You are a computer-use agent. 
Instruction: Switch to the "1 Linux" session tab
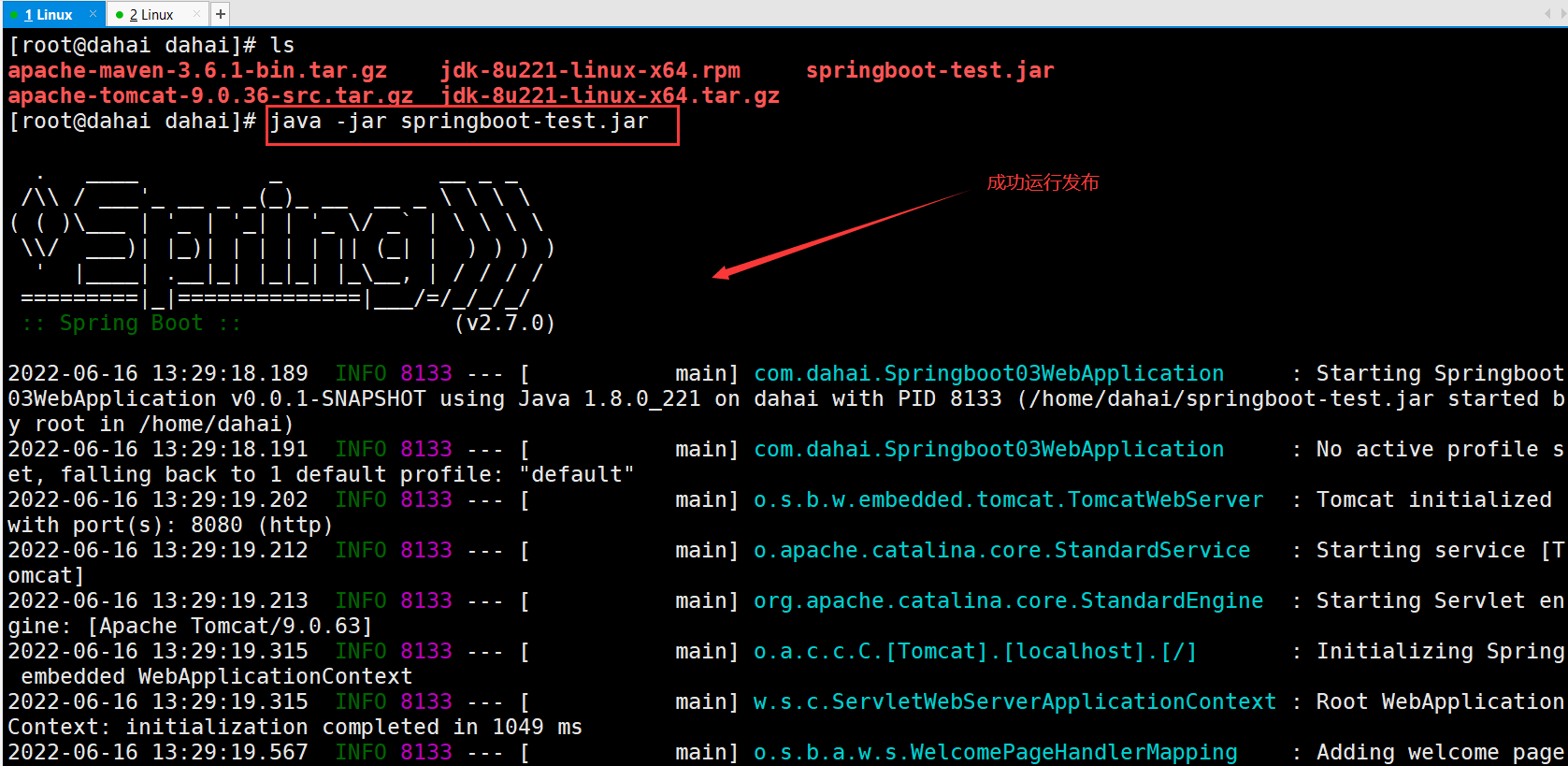click(49, 15)
